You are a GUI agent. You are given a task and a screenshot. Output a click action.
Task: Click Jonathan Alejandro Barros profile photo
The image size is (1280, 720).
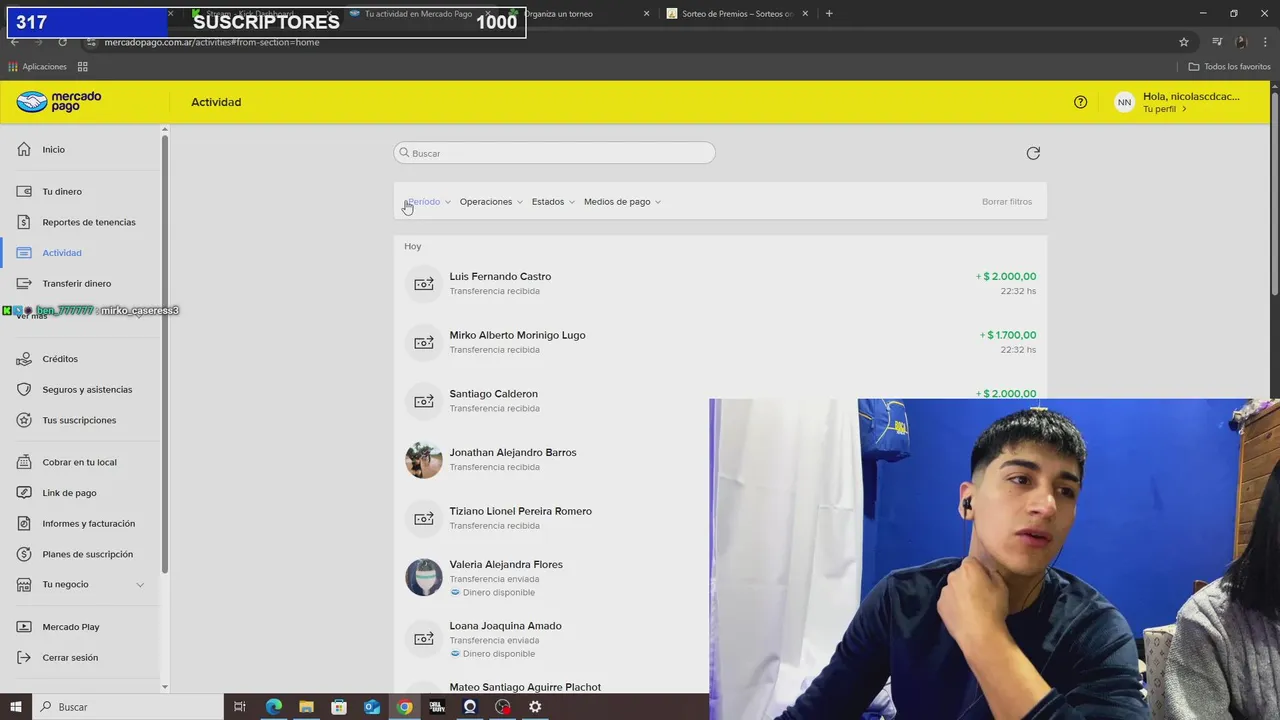pos(424,460)
